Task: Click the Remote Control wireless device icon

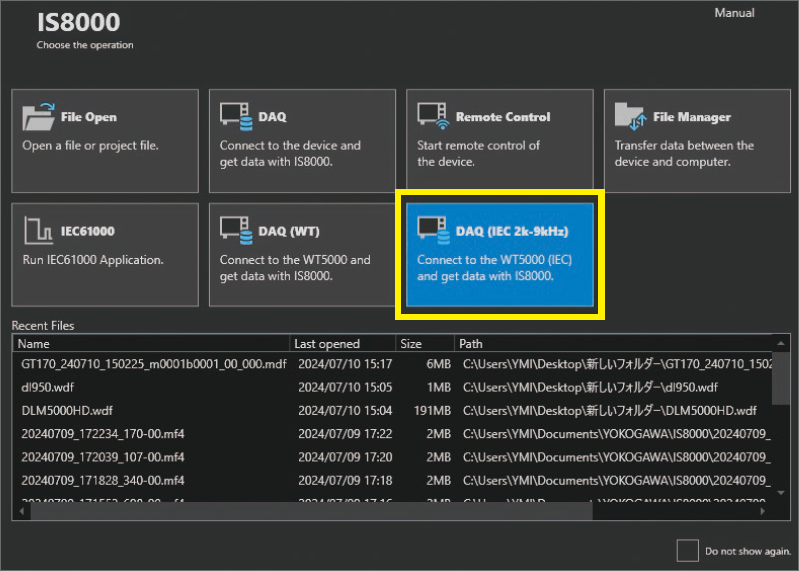Action: pyautogui.click(x=433, y=117)
